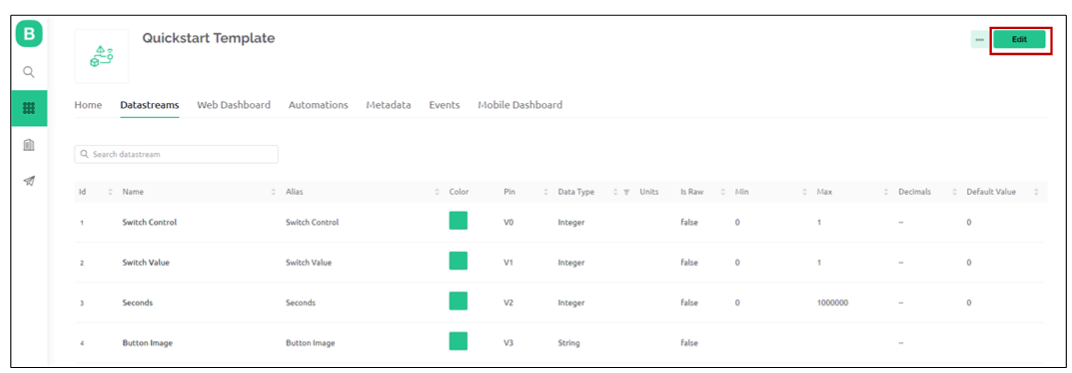Sort by Data Type column arrows
The image size is (1072, 373).
point(615,193)
